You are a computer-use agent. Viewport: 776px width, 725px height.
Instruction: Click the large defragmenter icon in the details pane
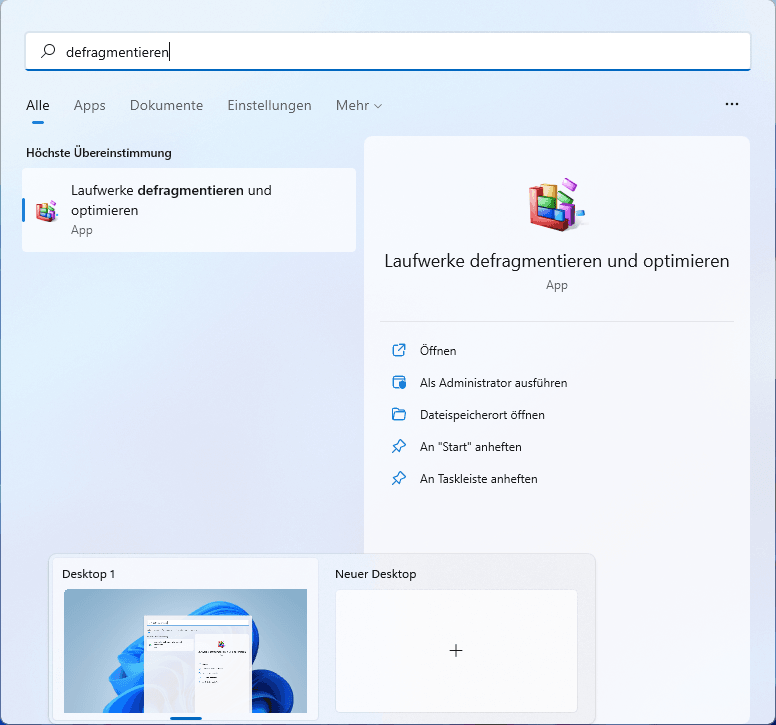(556, 203)
